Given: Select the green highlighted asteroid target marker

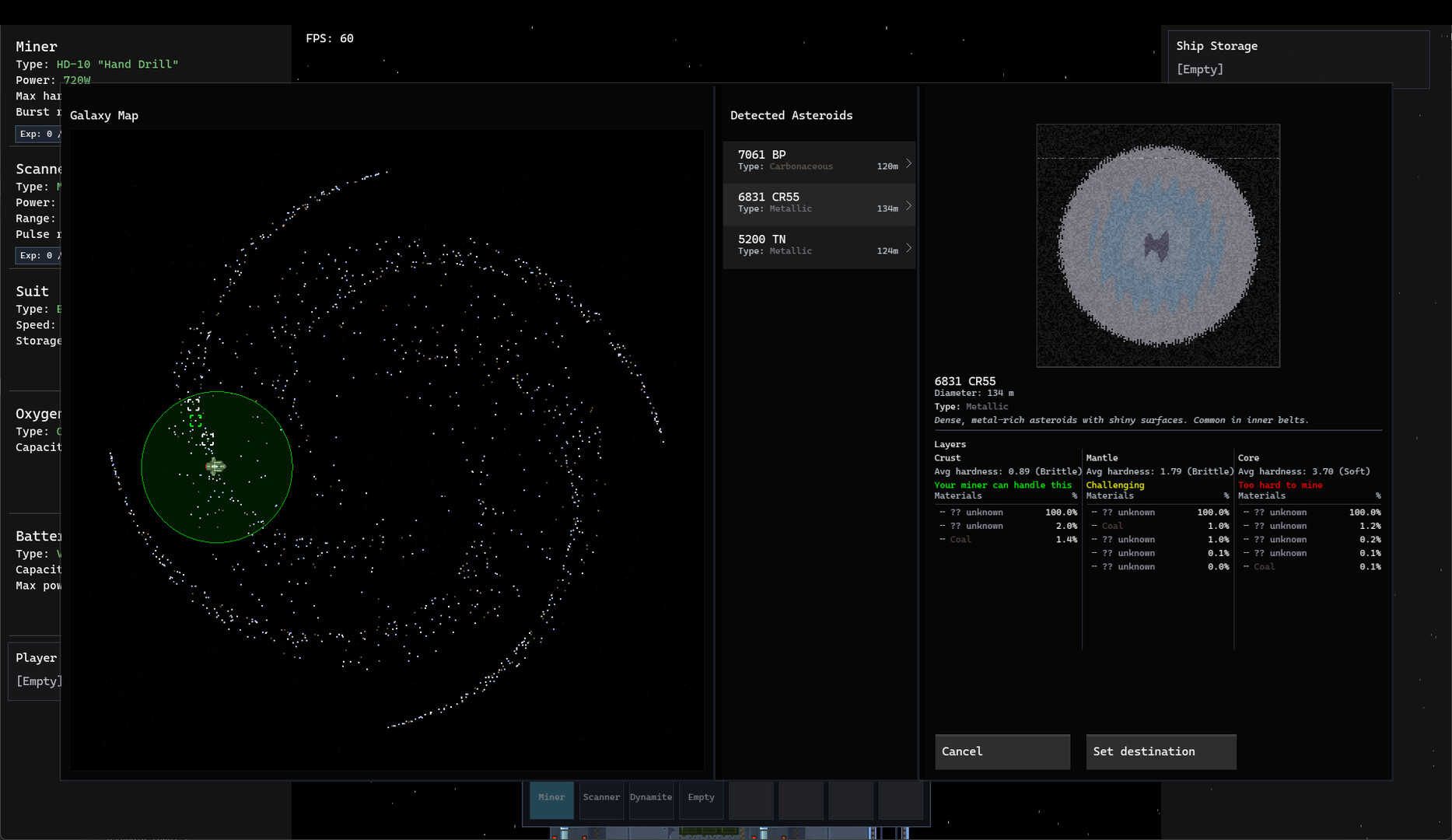Looking at the screenshot, I should (195, 421).
